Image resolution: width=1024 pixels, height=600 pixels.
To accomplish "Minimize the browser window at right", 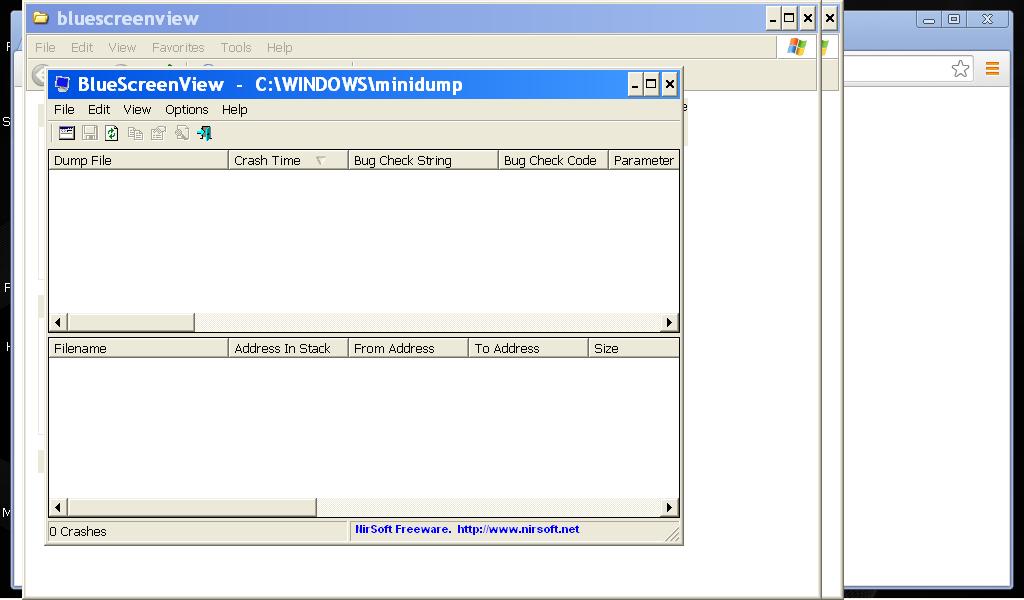I will coord(929,20).
